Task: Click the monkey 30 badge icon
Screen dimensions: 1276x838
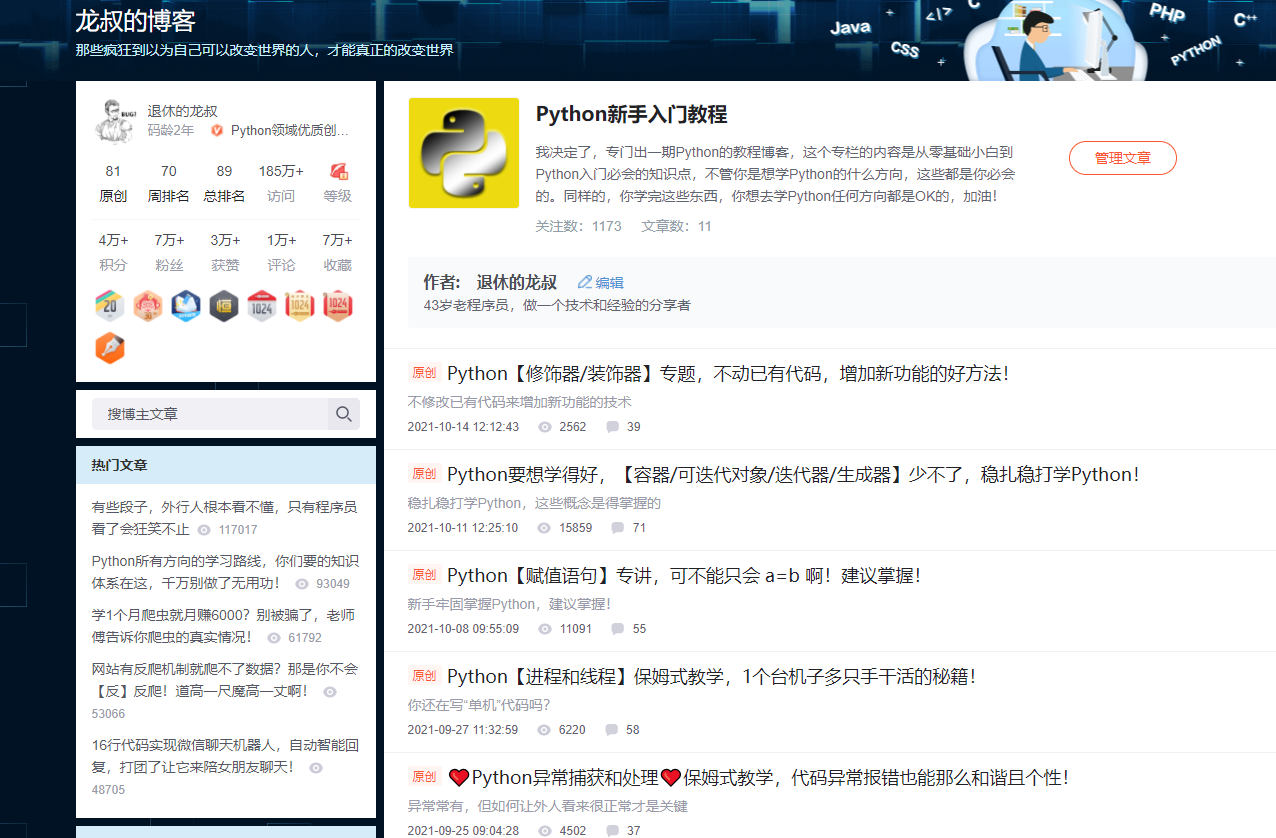Action: (148, 306)
